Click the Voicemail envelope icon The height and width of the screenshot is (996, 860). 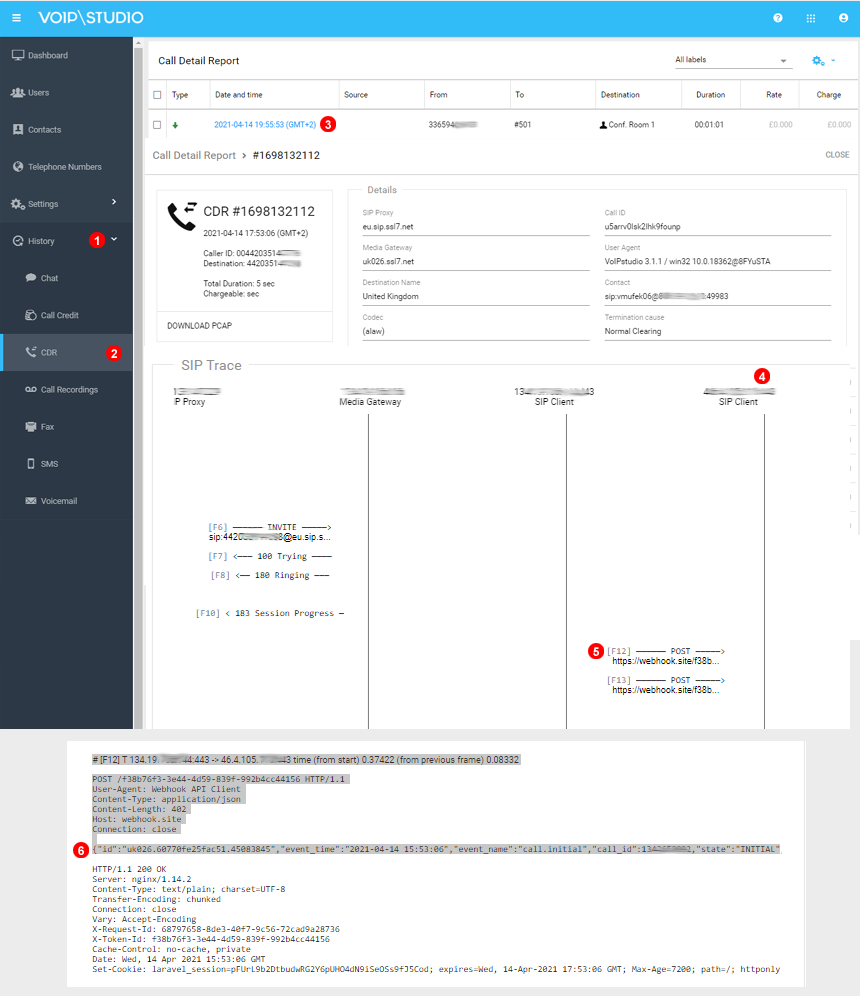pos(30,501)
